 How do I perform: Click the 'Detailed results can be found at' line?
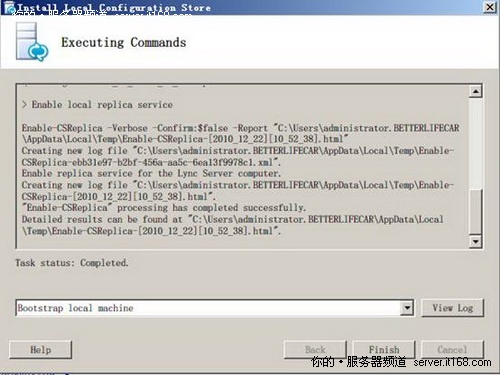coord(233,219)
